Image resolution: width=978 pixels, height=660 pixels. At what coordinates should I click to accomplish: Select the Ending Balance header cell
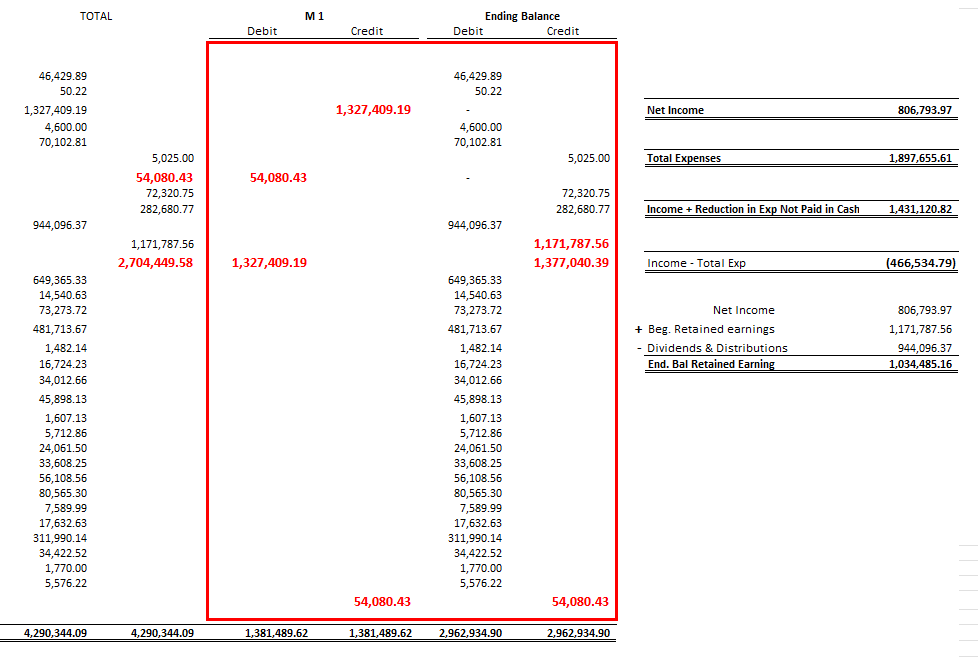(x=522, y=16)
